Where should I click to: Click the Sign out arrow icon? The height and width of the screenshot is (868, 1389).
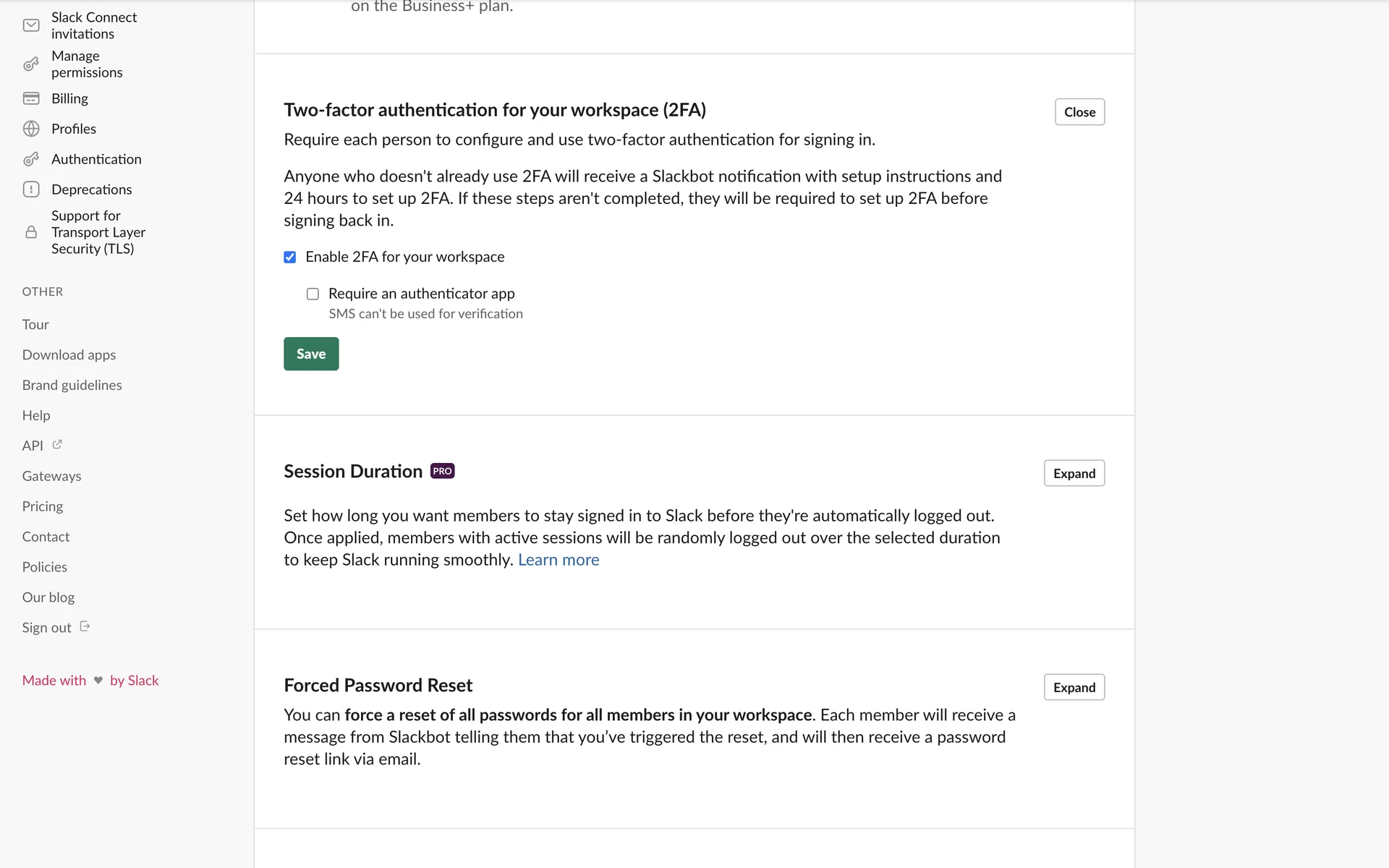pyautogui.click(x=85, y=626)
